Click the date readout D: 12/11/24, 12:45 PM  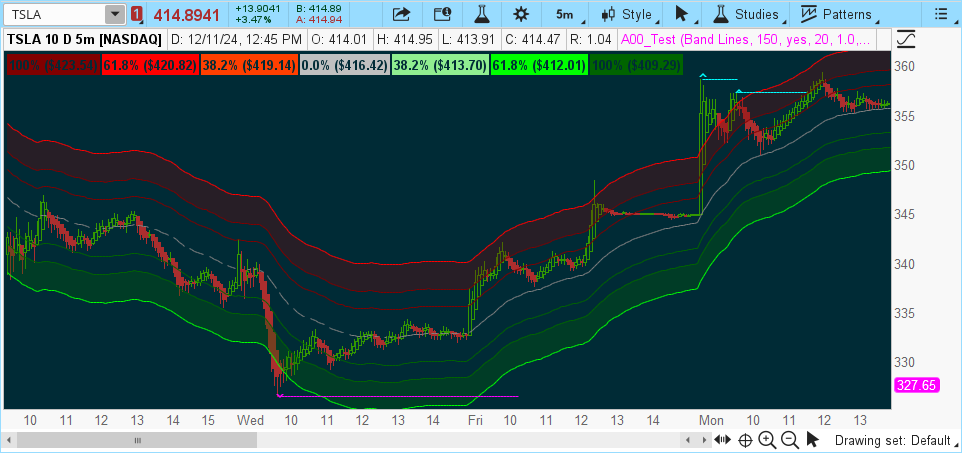(x=236, y=40)
